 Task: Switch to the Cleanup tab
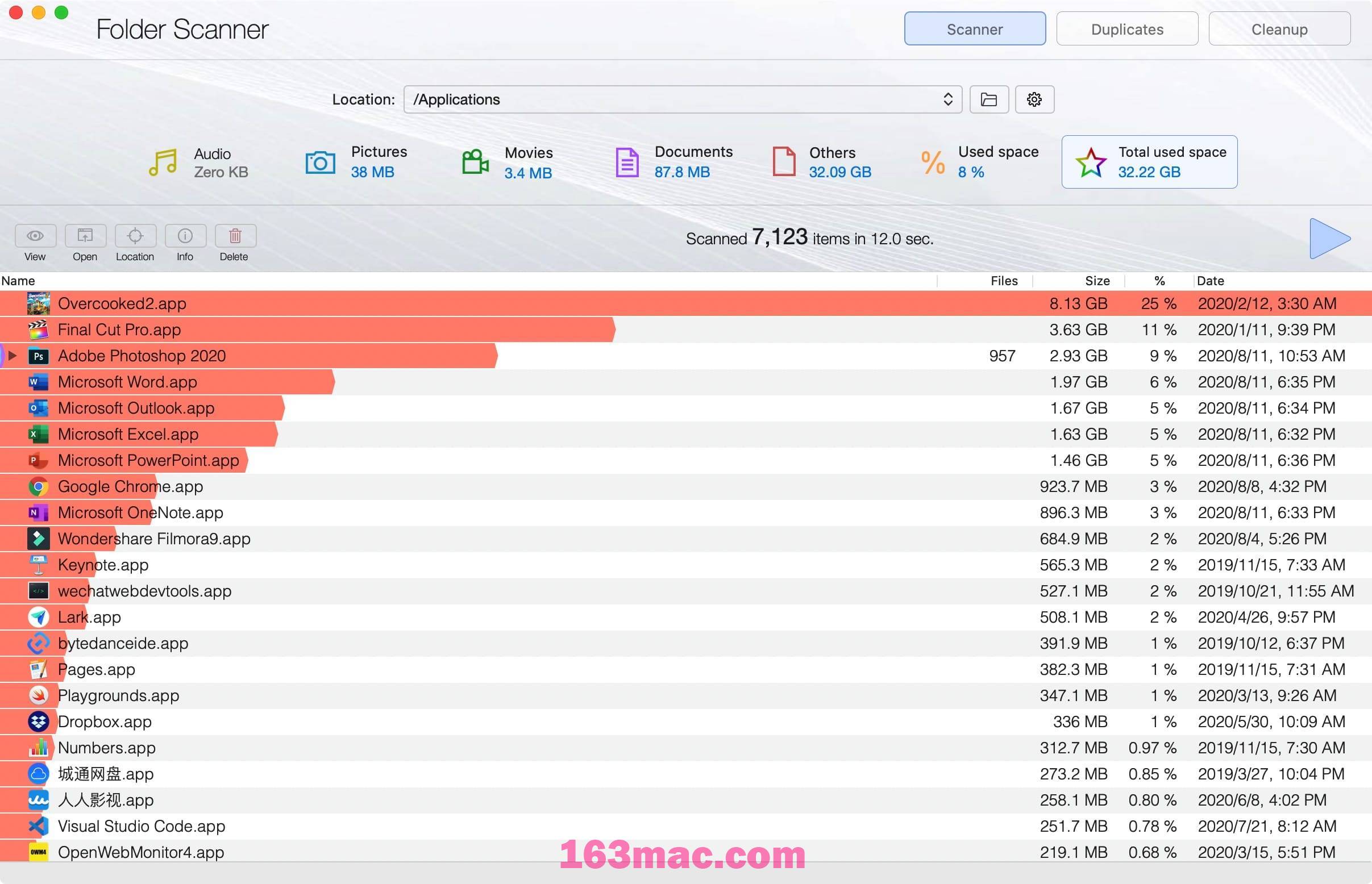pos(1279,29)
